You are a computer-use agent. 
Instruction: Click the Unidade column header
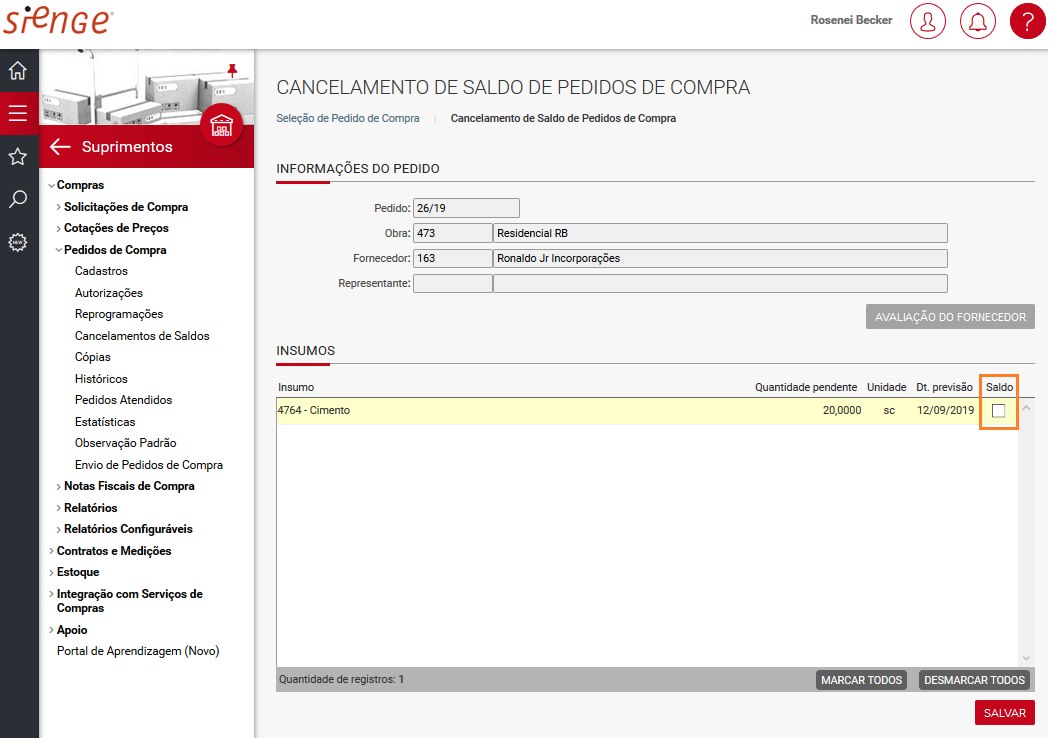[x=886, y=387]
